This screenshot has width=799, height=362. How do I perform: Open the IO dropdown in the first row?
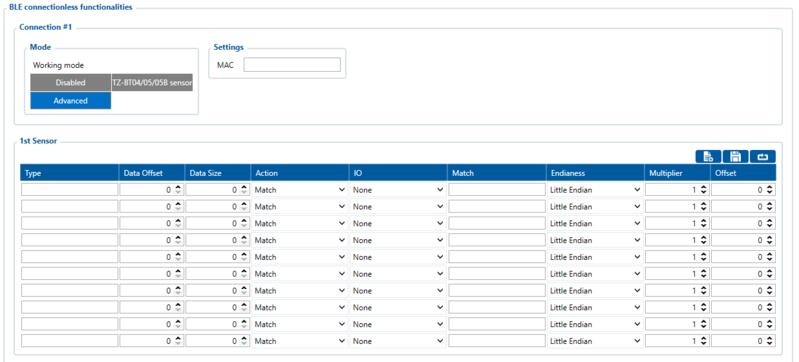pyautogui.click(x=398, y=190)
